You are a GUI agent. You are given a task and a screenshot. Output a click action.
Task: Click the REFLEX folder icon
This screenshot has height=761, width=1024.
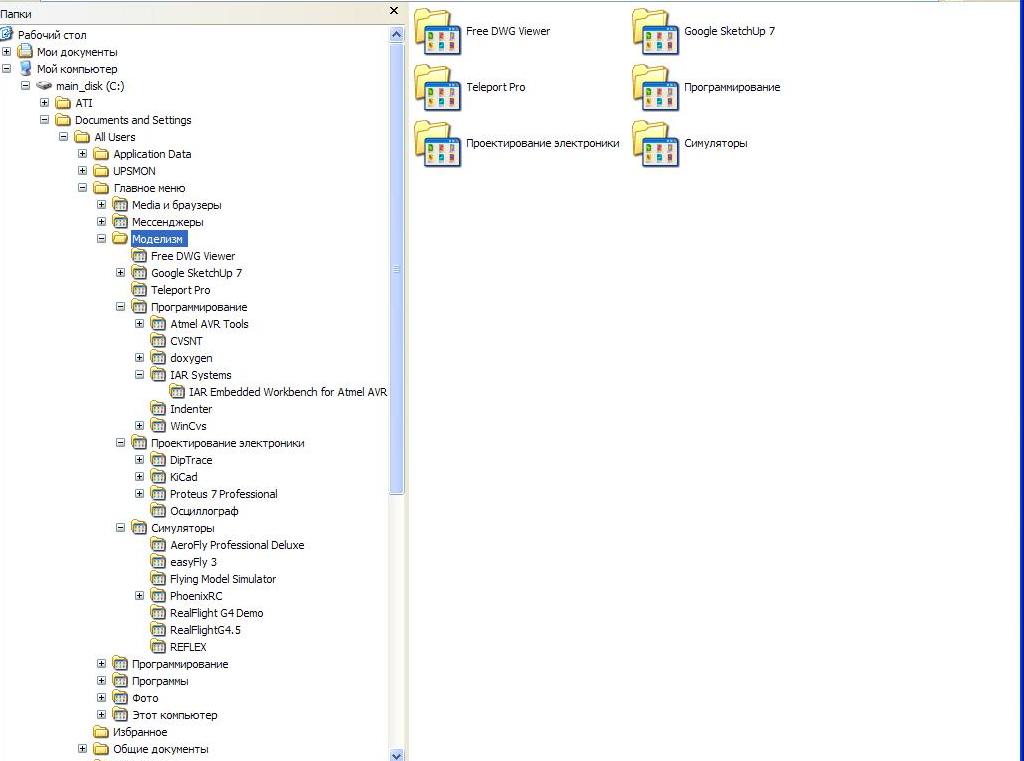tap(158, 646)
